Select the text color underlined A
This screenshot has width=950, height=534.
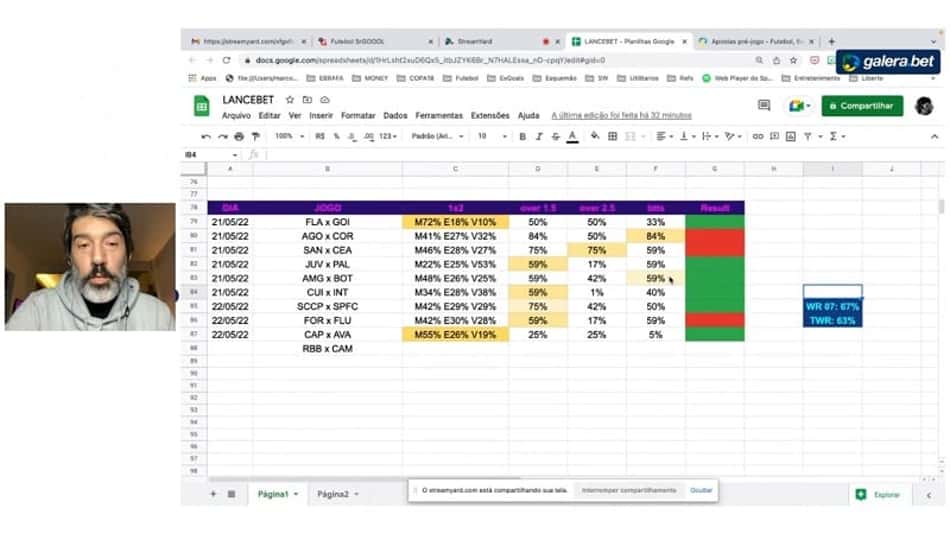573,136
